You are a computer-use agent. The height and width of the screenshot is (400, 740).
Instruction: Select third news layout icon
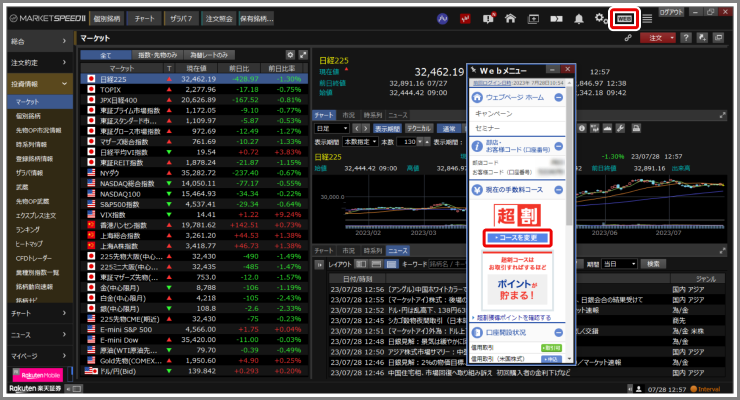391,264
